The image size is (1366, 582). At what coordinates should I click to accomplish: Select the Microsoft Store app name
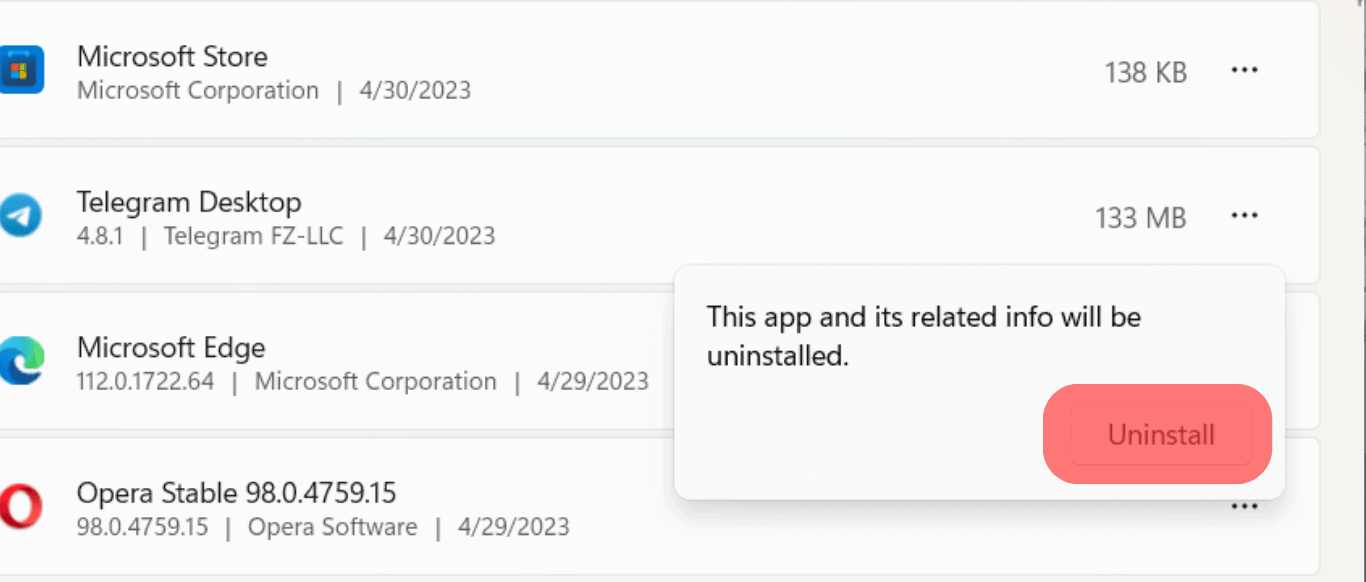(172, 56)
